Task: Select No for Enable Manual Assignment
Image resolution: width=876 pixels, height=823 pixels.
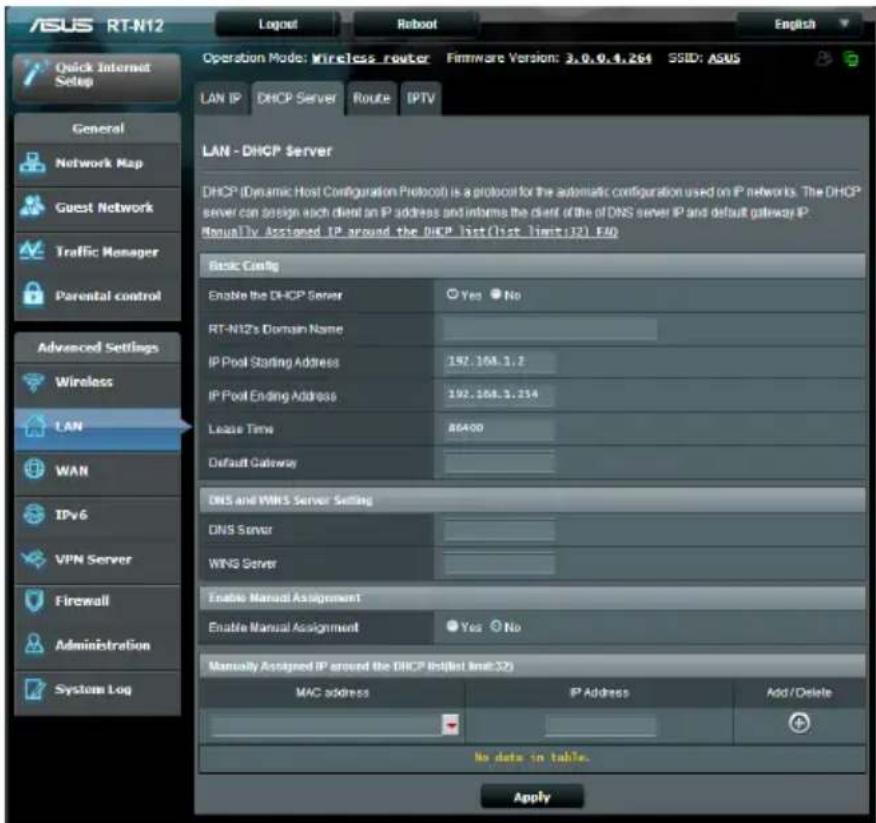Action: point(496,626)
